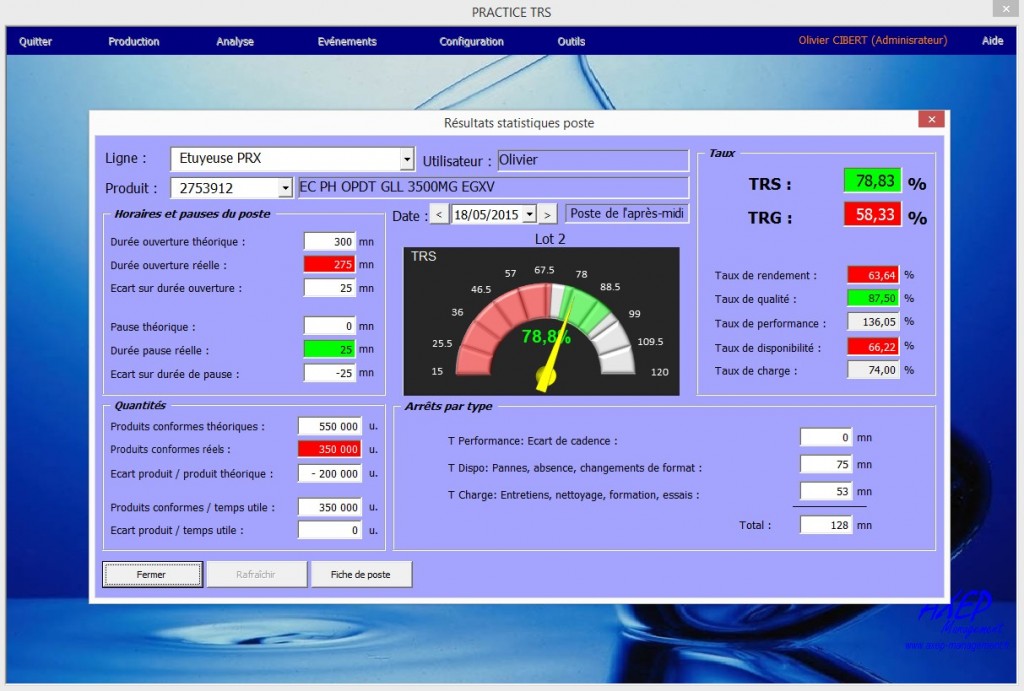Image resolution: width=1024 pixels, height=691 pixels.
Task: Click the Olivier CIBERT administrator label
Action: click(872, 40)
